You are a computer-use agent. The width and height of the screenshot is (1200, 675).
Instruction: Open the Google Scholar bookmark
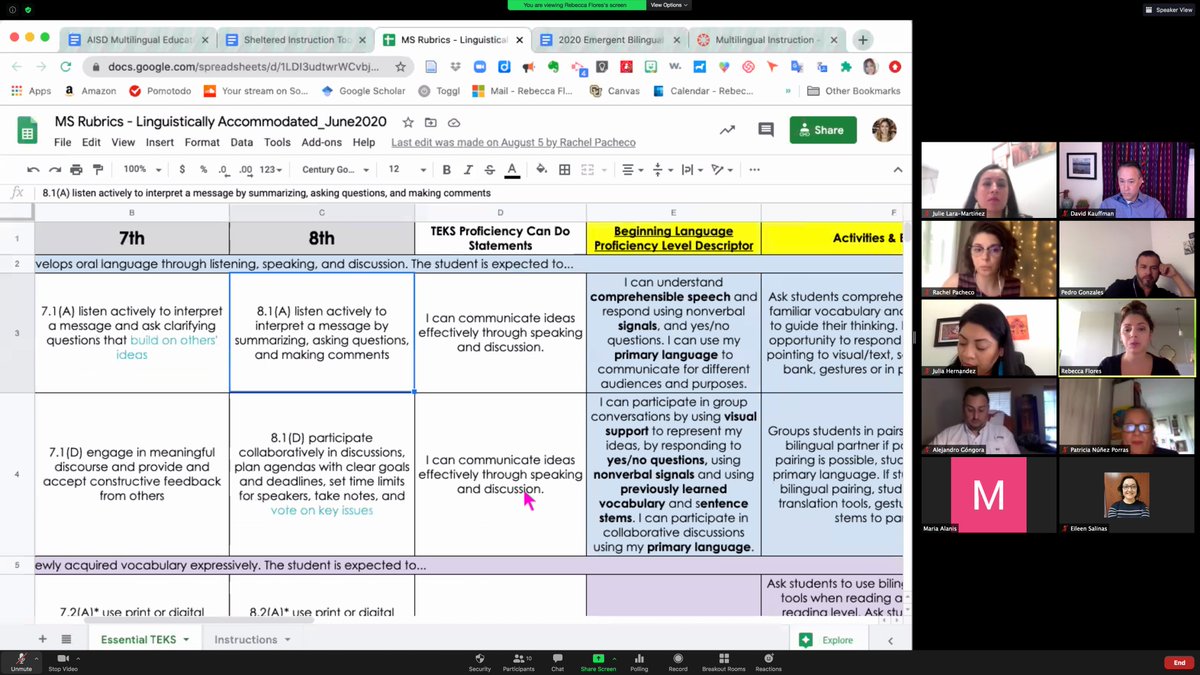point(364,91)
